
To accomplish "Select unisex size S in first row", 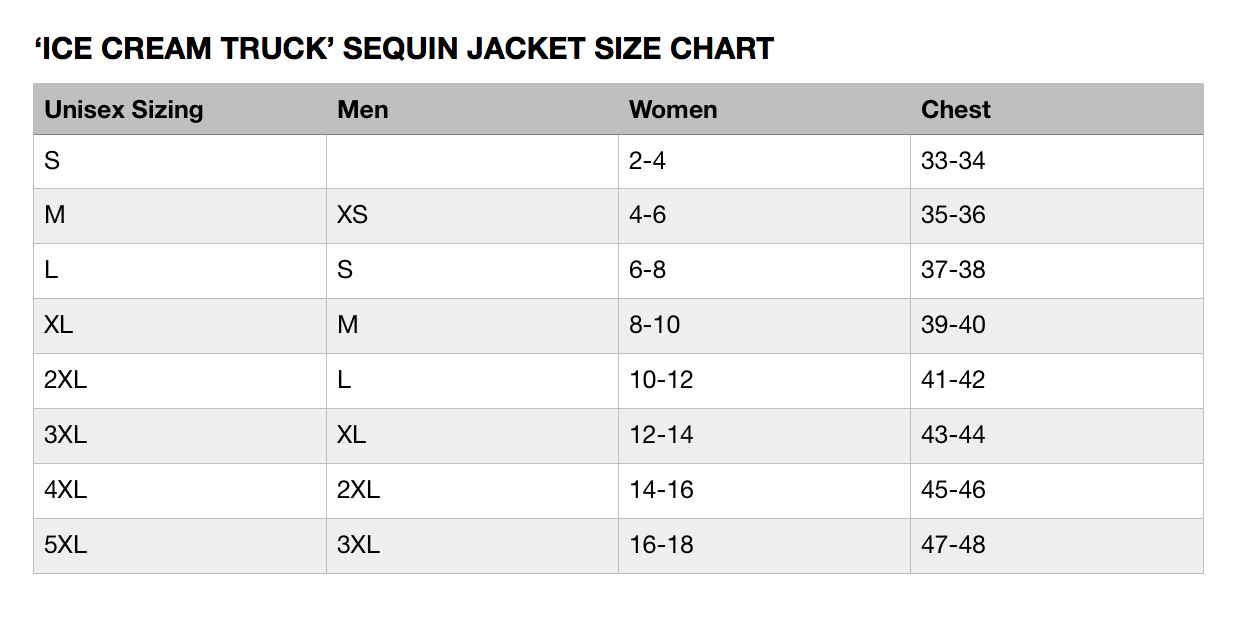I will point(52,160).
